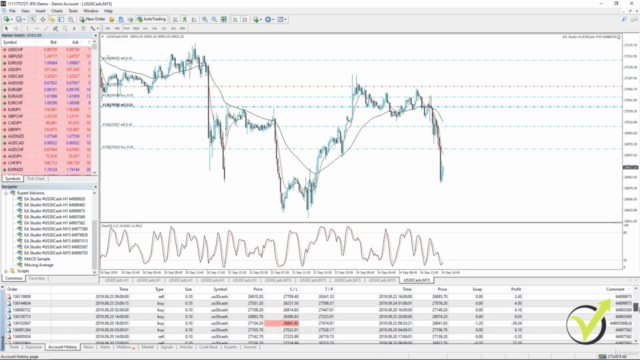Switch timeframe to M5

click(117, 29)
